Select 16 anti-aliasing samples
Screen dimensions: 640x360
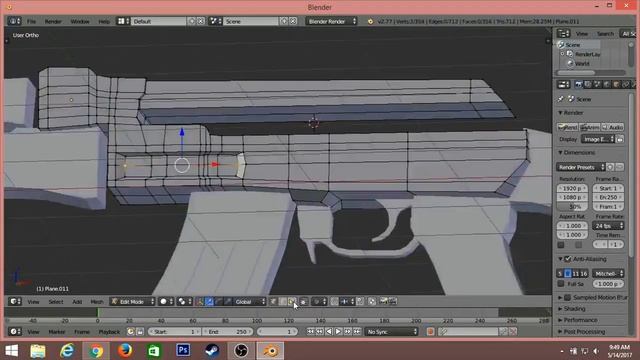click(x=583, y=273)
